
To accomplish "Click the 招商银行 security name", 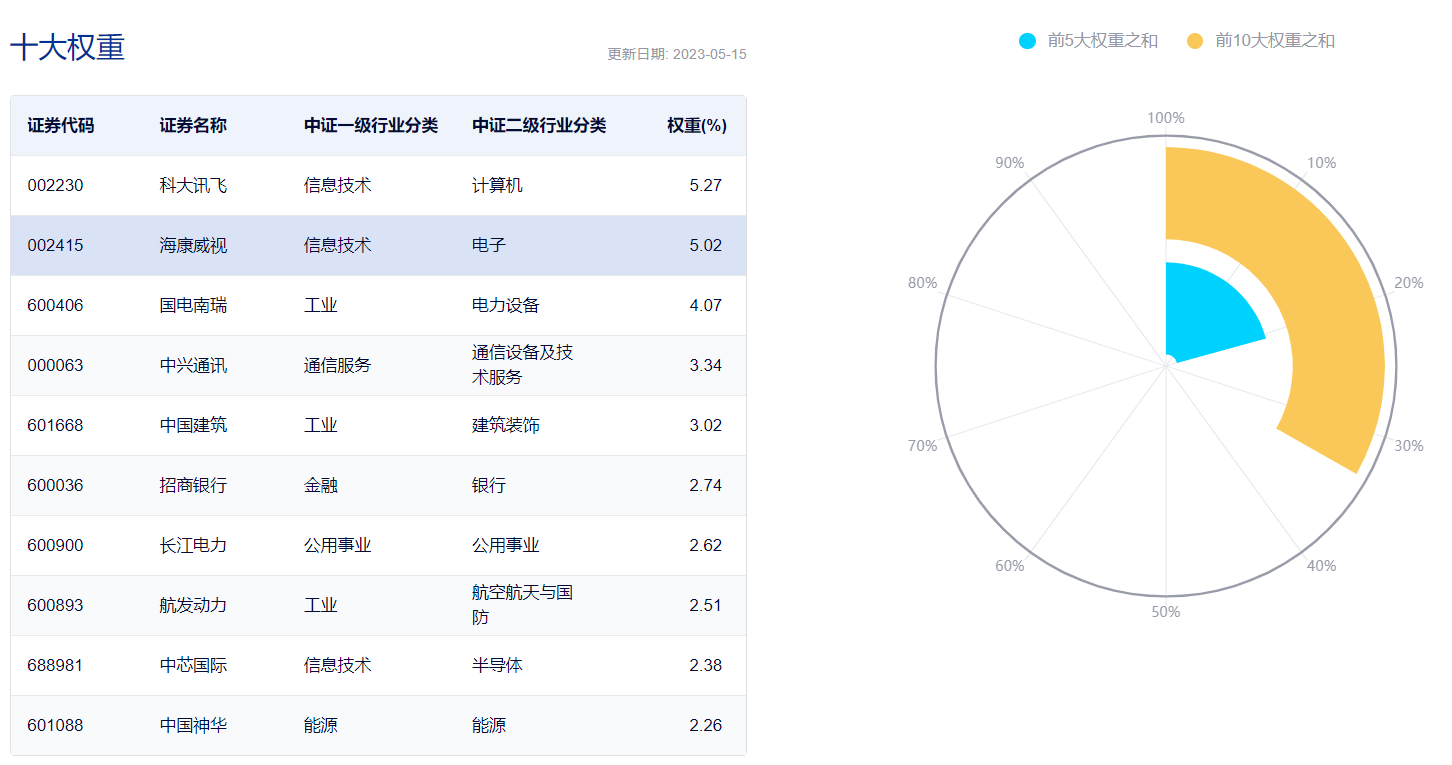I will 193,485.
